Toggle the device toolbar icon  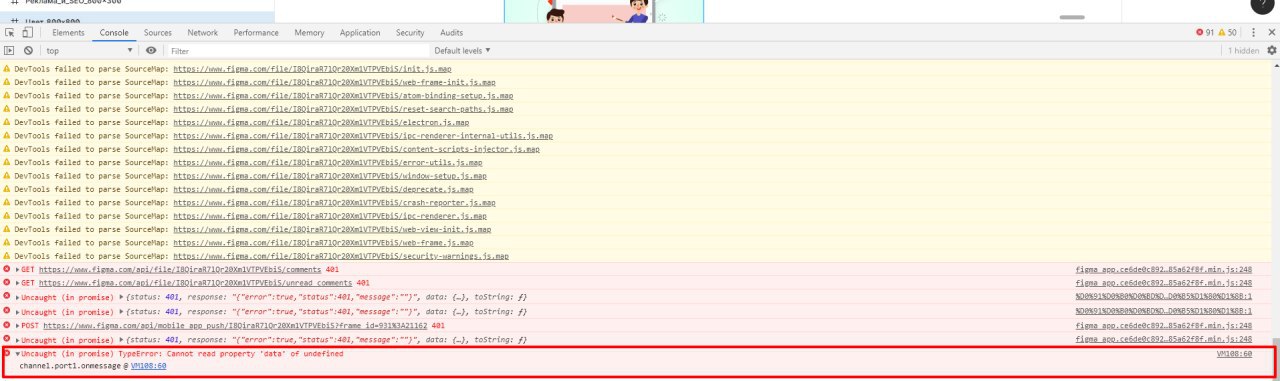tap(27, 33)
